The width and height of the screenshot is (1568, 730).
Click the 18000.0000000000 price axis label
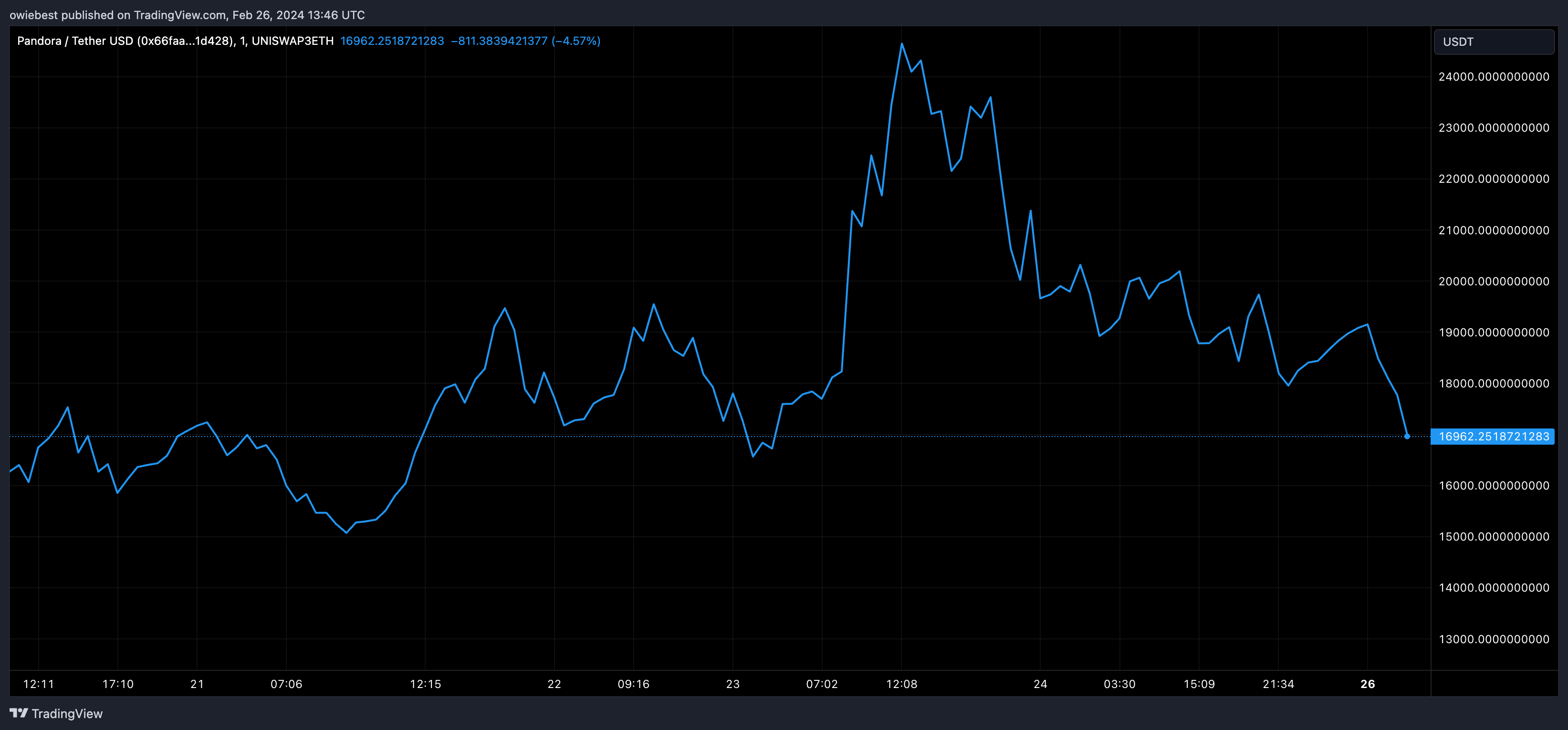1494,384
